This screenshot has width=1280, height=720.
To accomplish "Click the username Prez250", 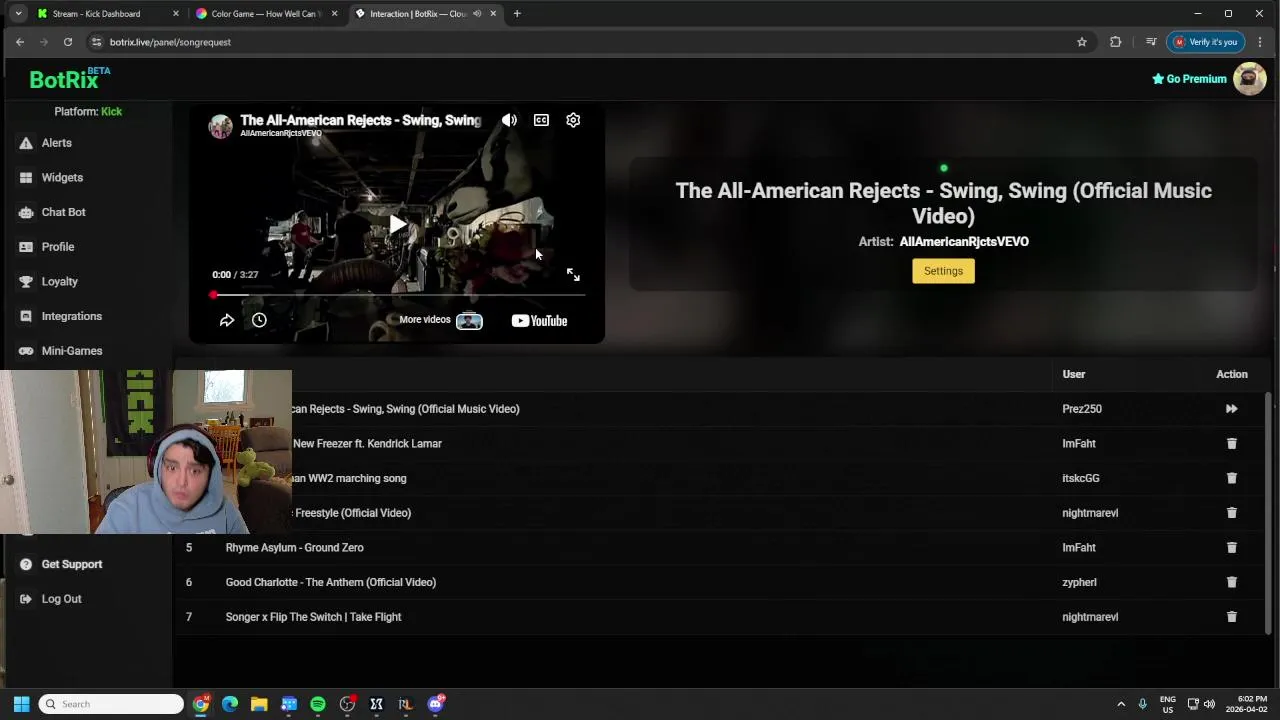I will (x=1081, y=409).
